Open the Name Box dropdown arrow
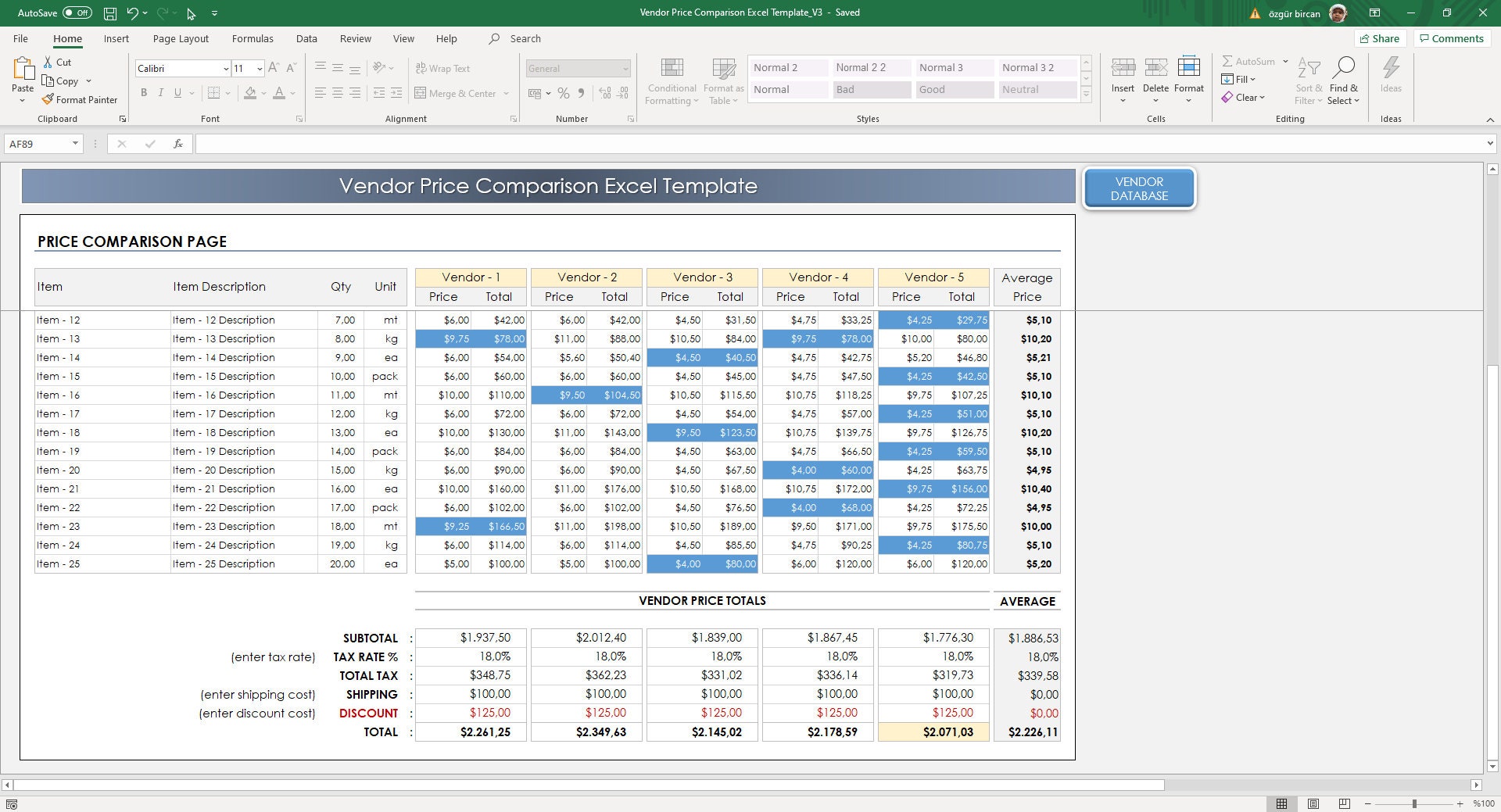 (x=75, y=144)
